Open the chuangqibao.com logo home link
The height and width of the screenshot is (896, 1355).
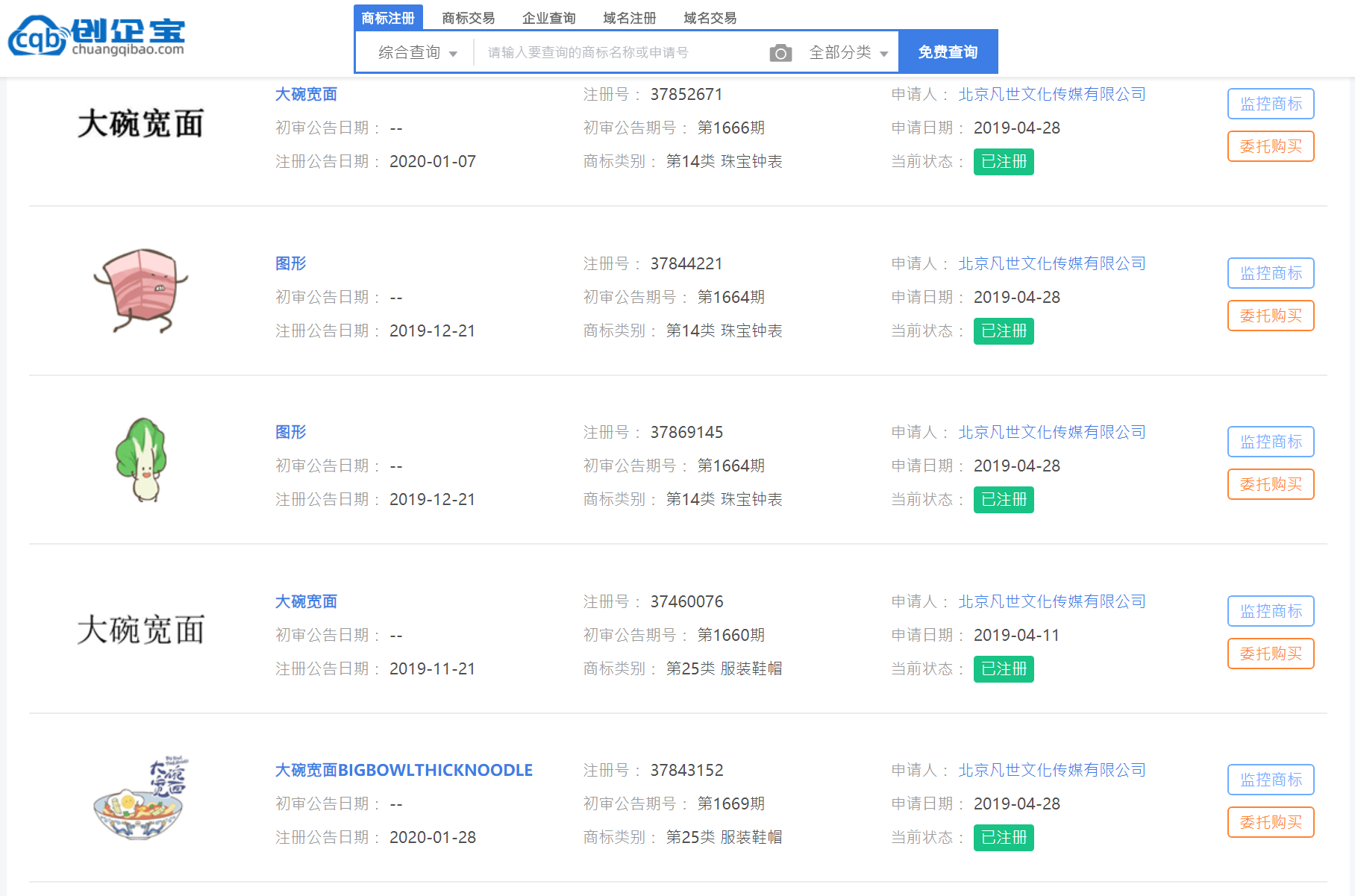point(97,37)
